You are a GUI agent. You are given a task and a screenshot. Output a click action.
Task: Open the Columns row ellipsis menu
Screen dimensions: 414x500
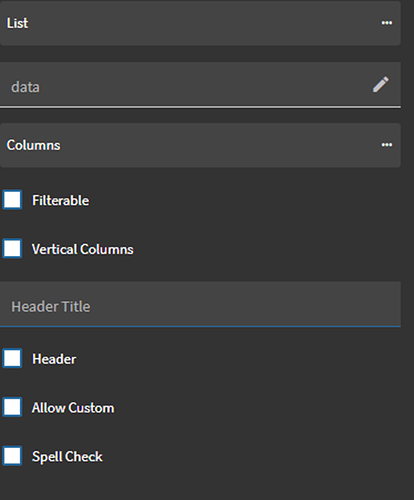point(387,145)
